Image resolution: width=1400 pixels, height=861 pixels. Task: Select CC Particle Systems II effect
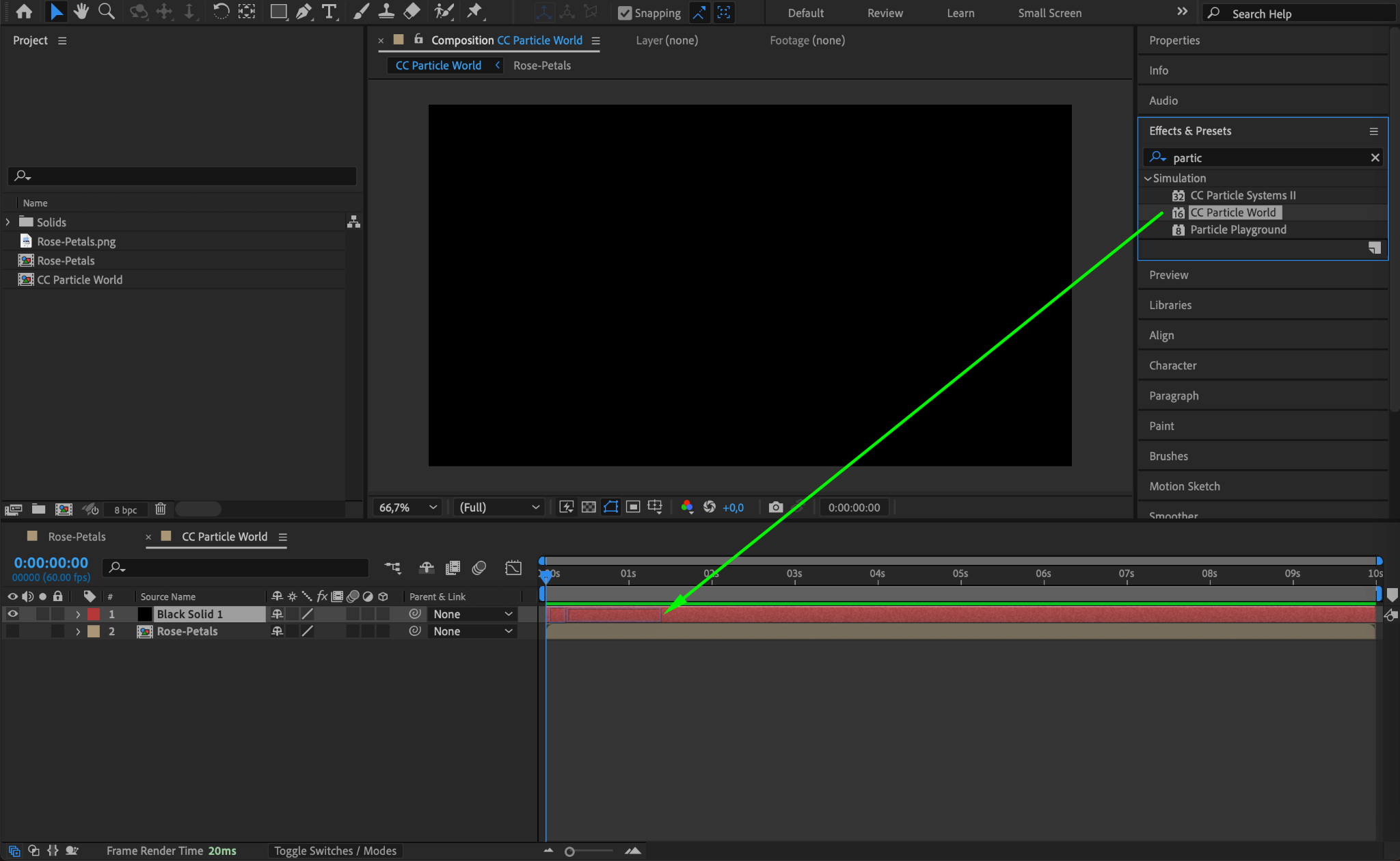(x=1242, y=196)
